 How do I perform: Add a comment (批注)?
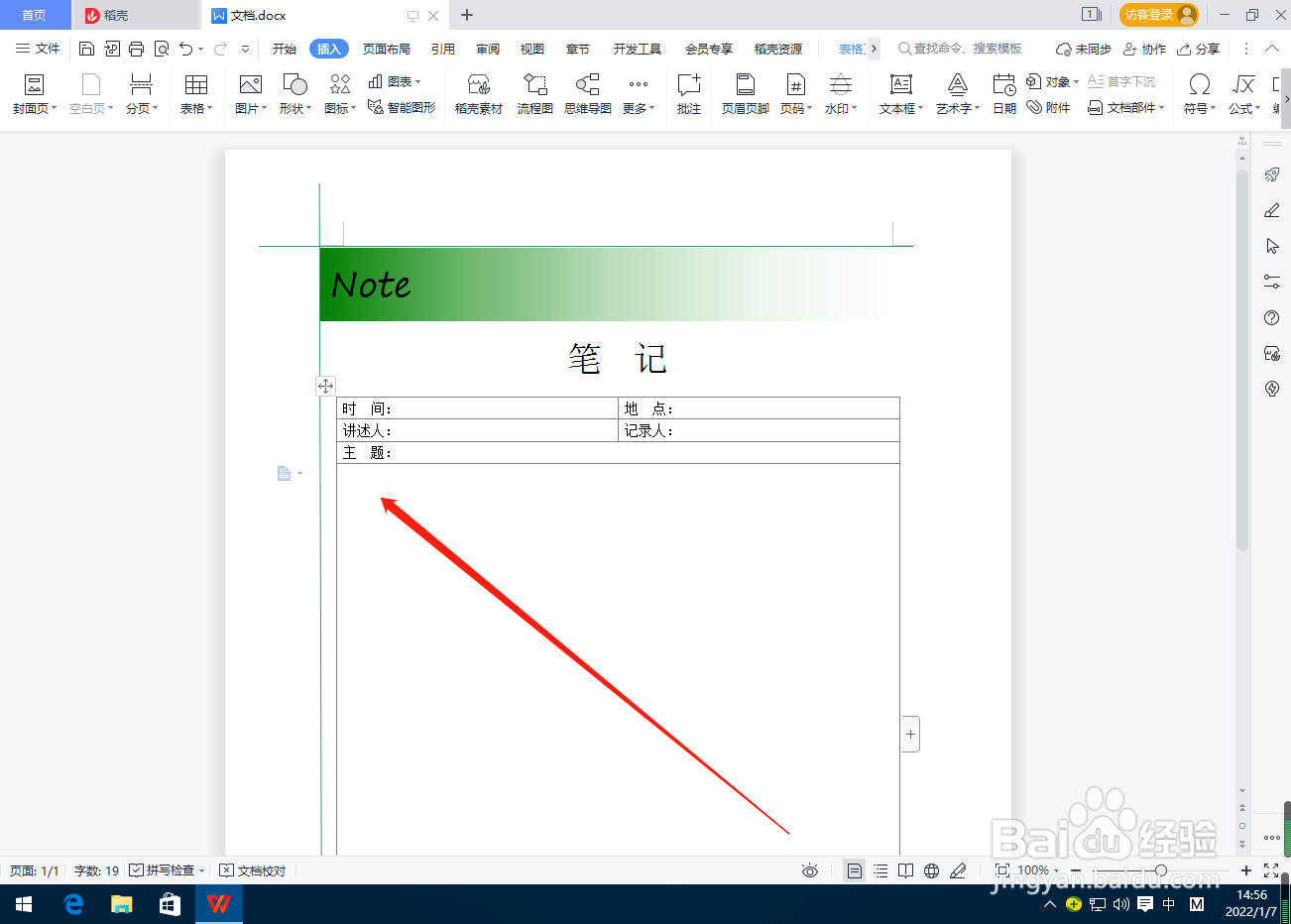pyautogui.click(x=689, y=95)
